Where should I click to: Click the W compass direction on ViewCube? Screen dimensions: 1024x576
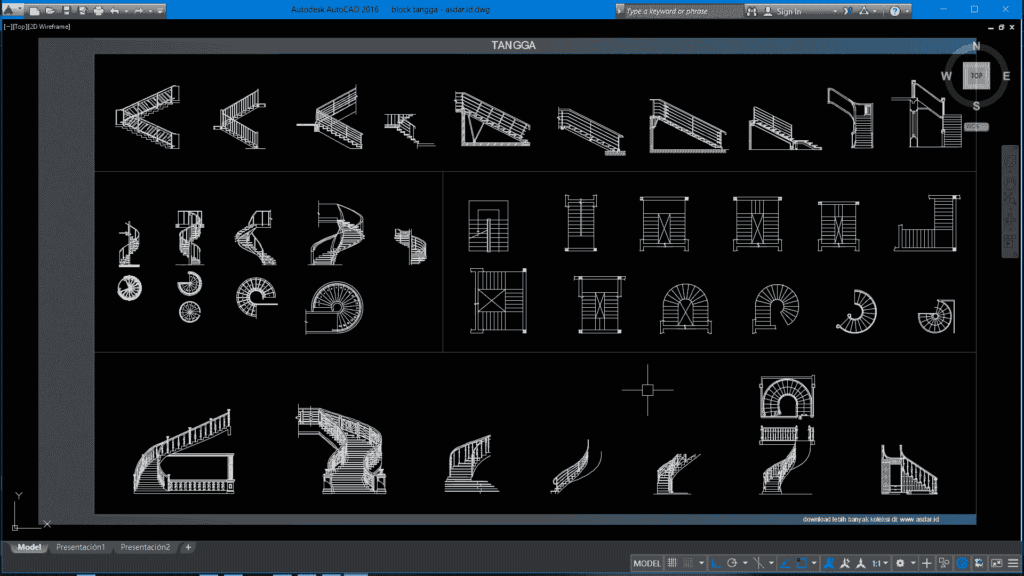[946, 76]
